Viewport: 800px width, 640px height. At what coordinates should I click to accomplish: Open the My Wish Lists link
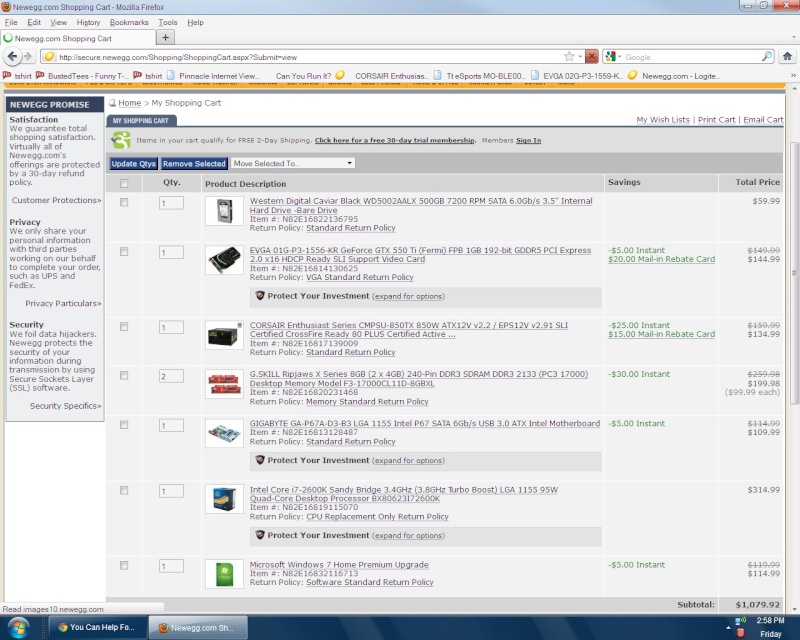coord(663,119)
